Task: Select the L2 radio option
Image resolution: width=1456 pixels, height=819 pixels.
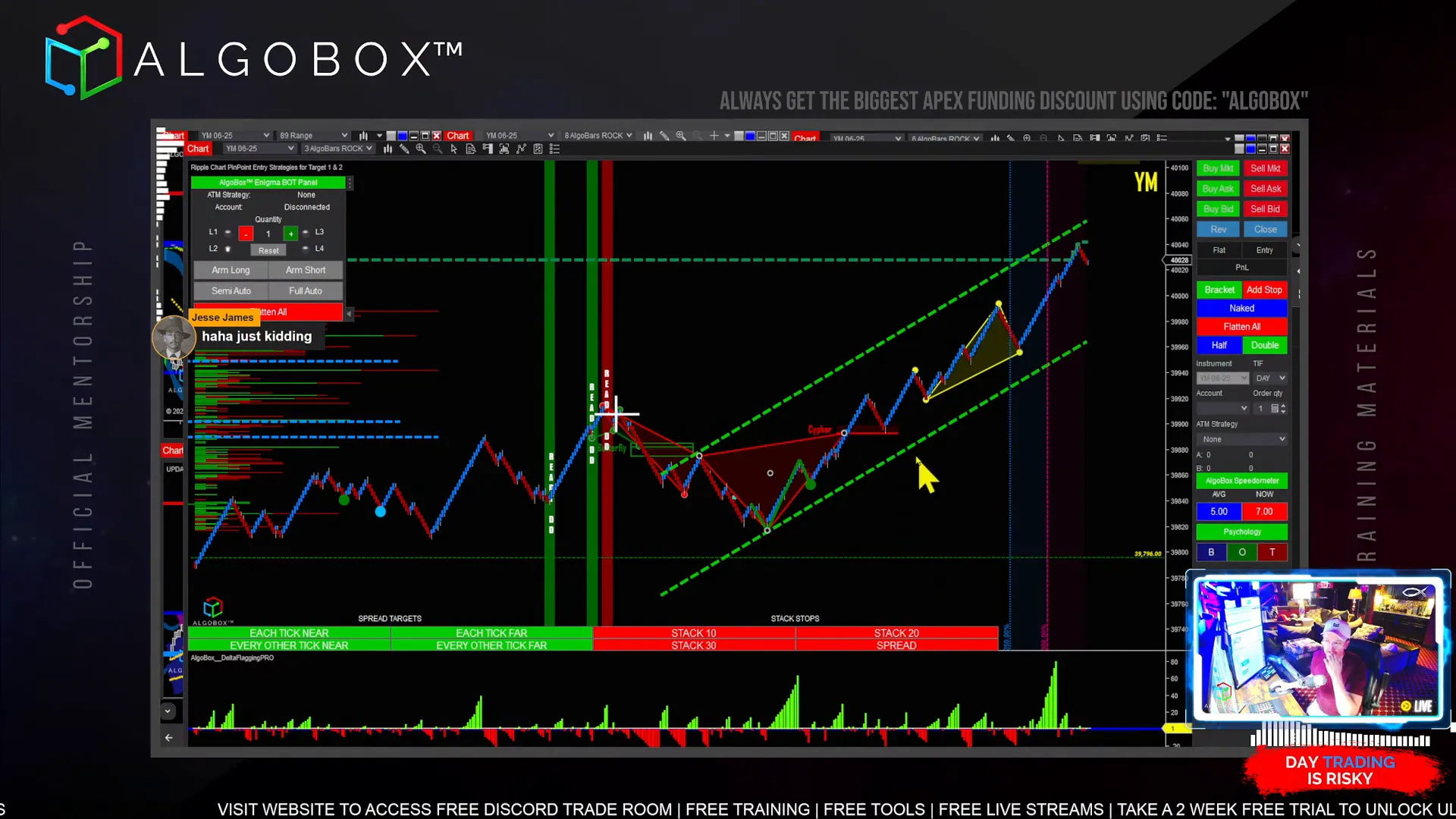Action: [x=227, y=249]
